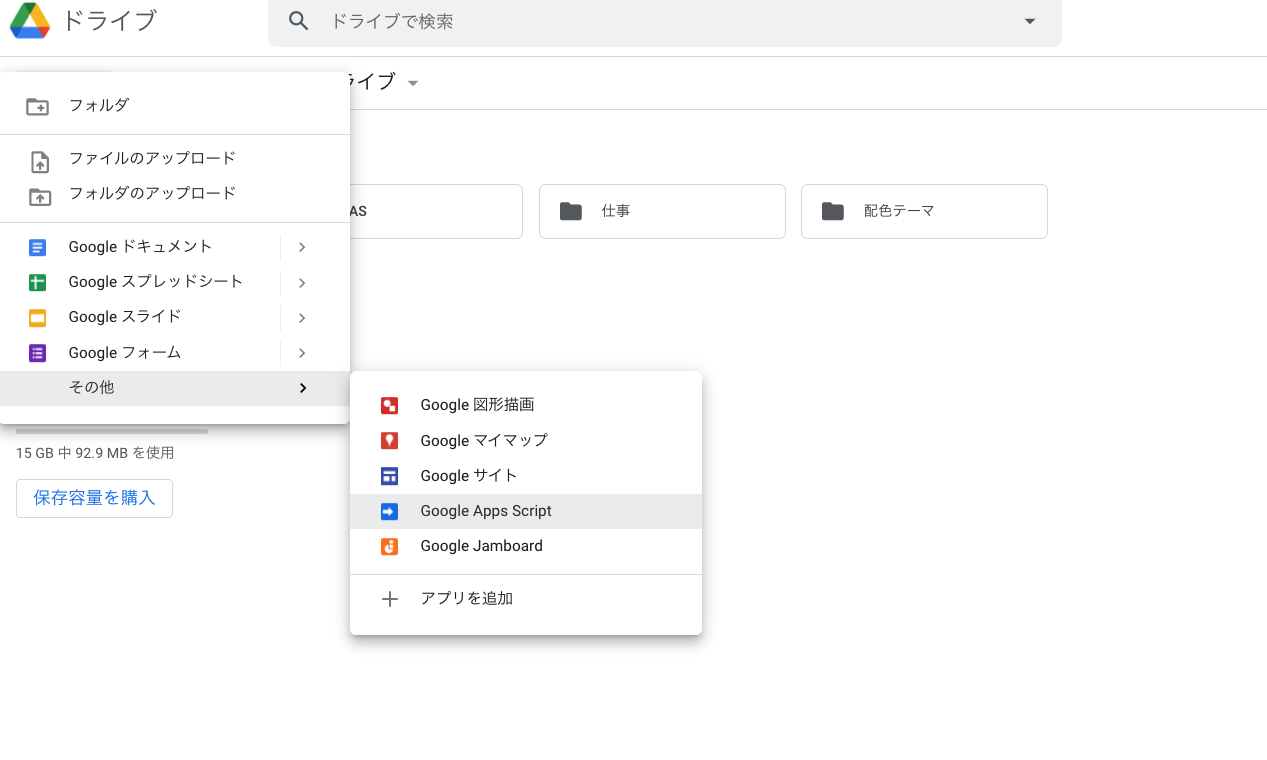Click the magnifier search icon
Image resolution: width=1267 pixels, height=760 pixels.
pos(298,21)
